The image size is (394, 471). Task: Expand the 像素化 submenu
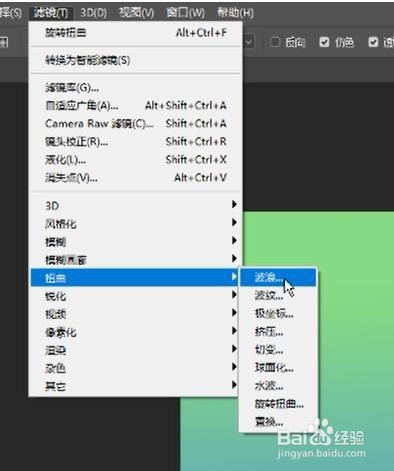click(134, 332)
